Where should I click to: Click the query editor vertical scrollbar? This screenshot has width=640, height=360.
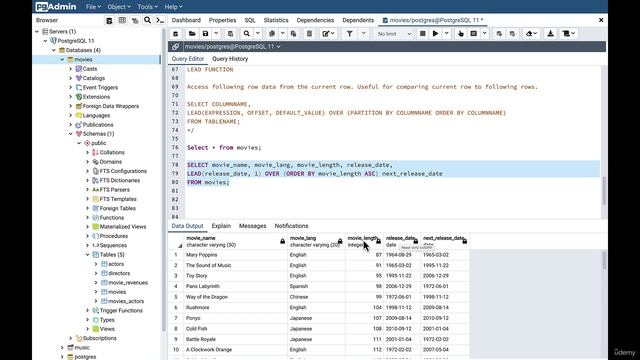pos(604,190)
